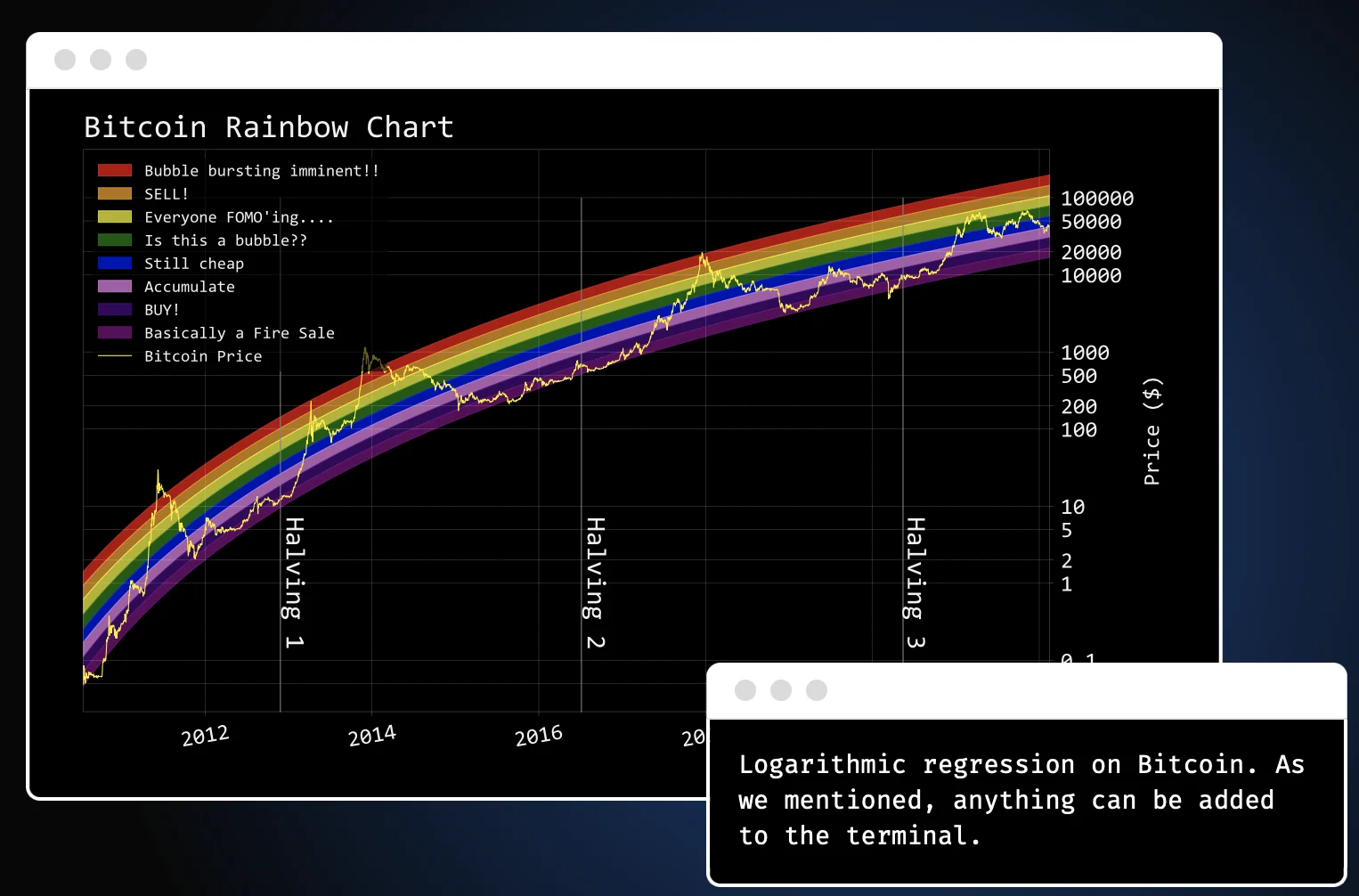Click the 500 price axis tick
The width and height of the screenshot is (1359, 896).
[x=1078, y=376]
